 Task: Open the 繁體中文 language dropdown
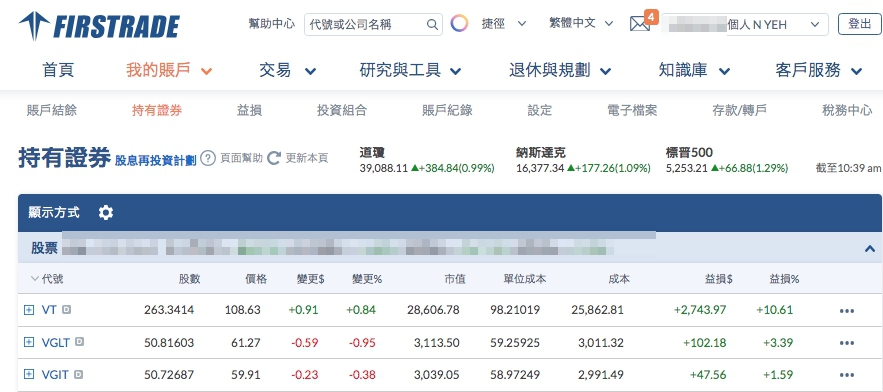pos(581,24)
